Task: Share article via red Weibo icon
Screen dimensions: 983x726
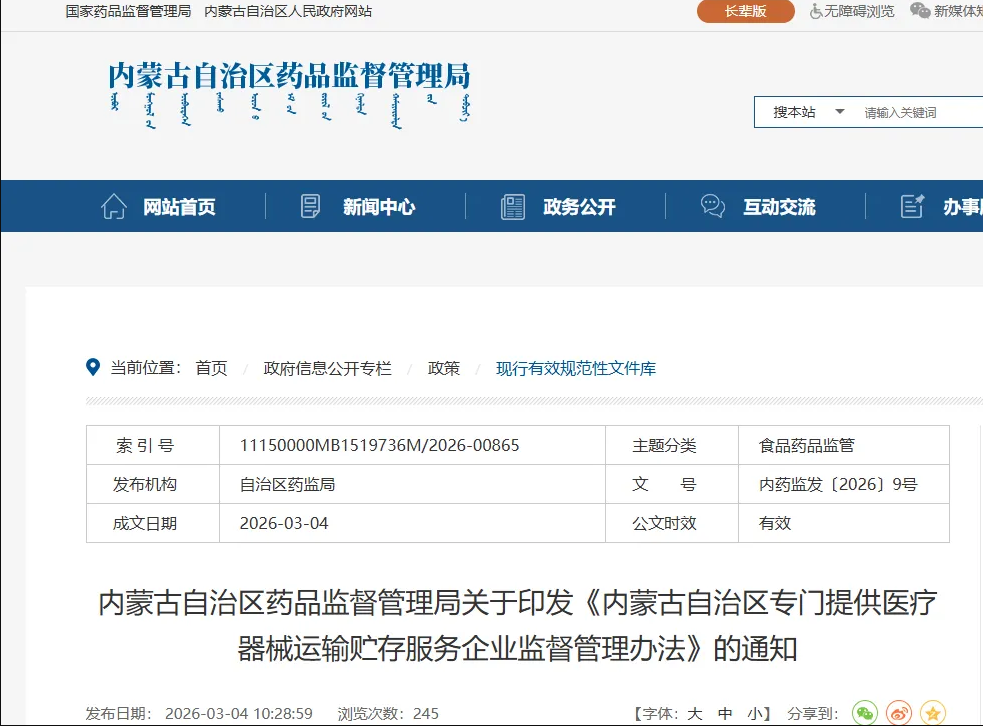Action: [899, 713]
